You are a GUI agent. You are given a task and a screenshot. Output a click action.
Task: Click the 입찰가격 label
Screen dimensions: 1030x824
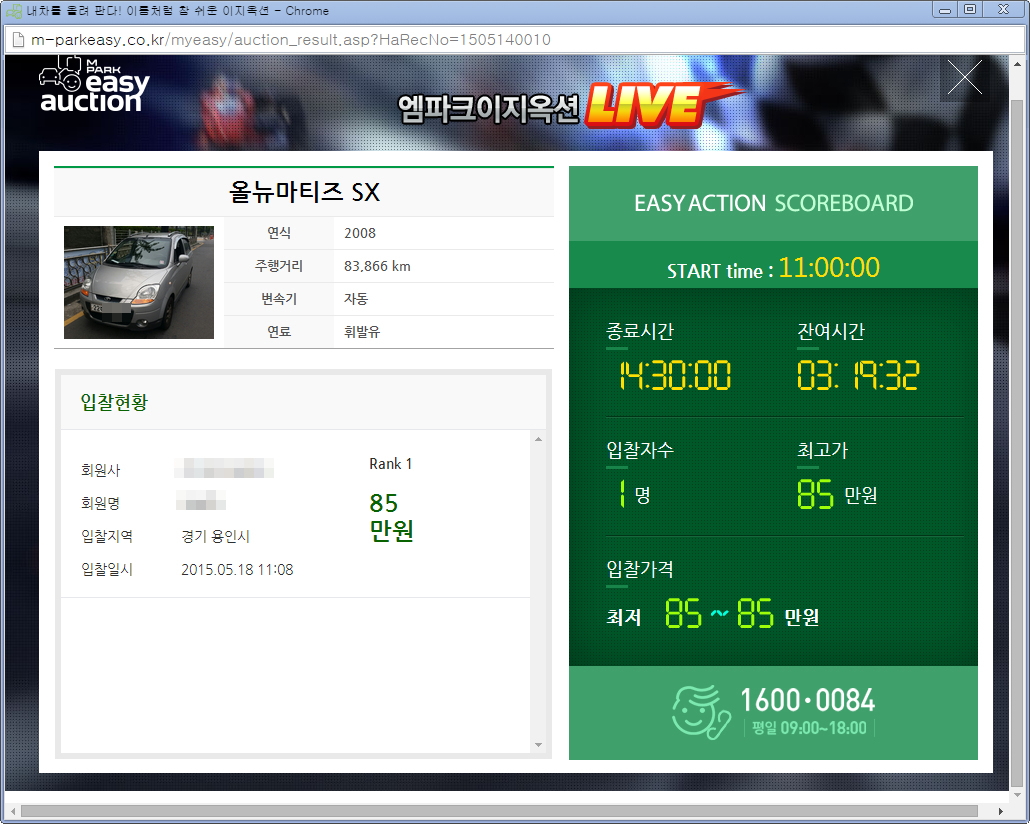(x=640, y=569)
